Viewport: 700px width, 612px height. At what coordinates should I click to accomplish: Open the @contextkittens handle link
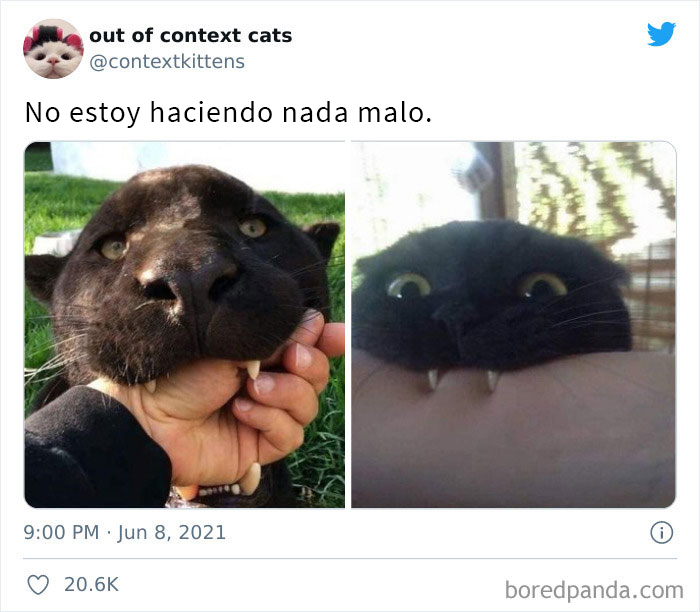(167, 62)
